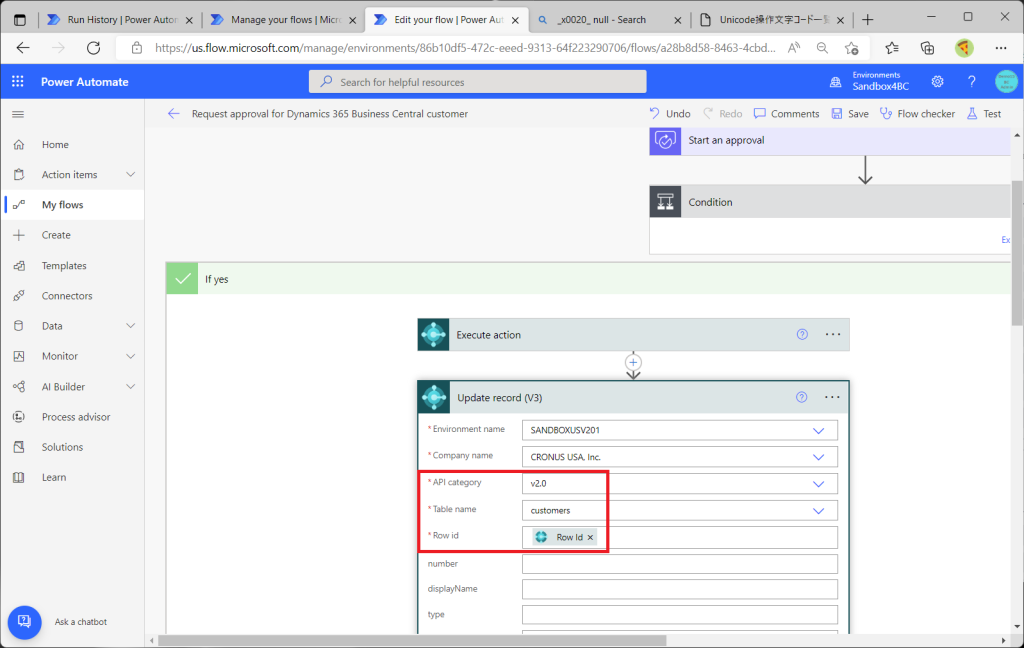Click Undo in the flow toolbar
Viewport: 1024px width, 648px height.
point(670,114)
